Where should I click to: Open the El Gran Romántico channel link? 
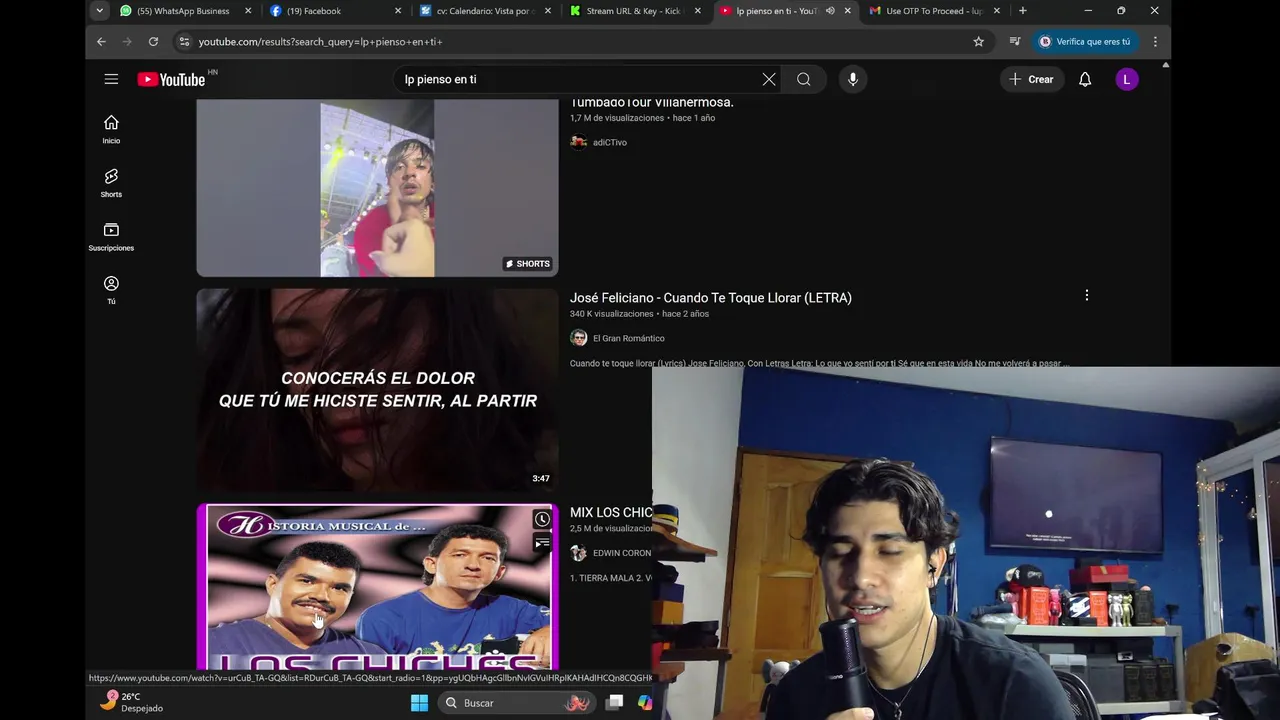(628, 338)
